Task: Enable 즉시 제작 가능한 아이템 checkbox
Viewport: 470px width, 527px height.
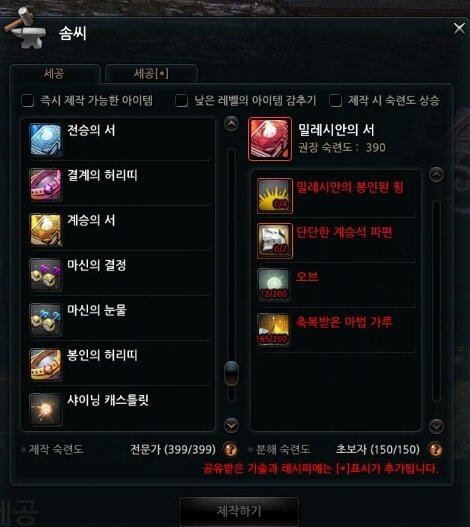Action: pyautogui.click(x=28, y=100)
